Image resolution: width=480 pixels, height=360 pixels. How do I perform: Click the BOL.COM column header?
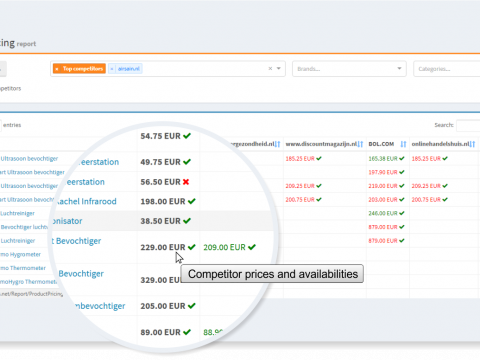pyautogui.click(x=381, y=144)
